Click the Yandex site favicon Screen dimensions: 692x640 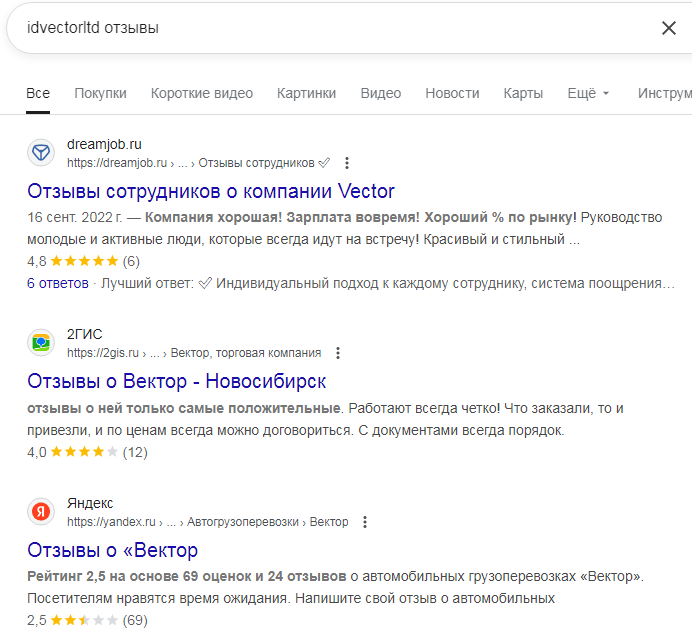coord(41,512)
